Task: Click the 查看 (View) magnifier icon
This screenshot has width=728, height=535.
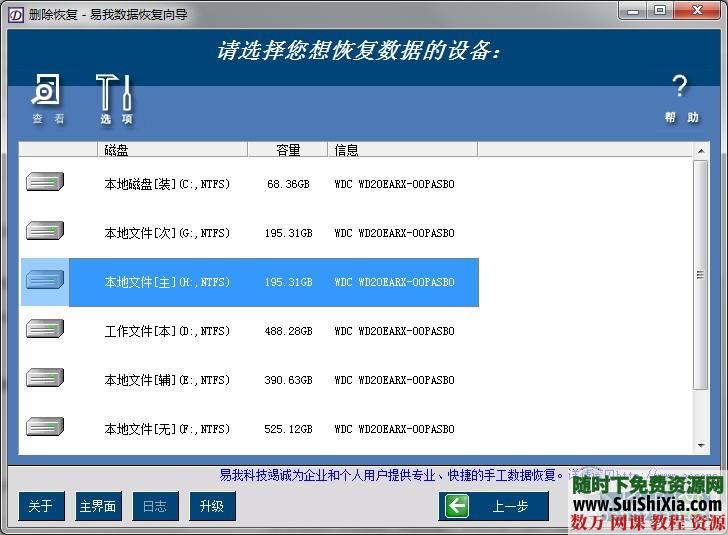Action: [47, 92]
